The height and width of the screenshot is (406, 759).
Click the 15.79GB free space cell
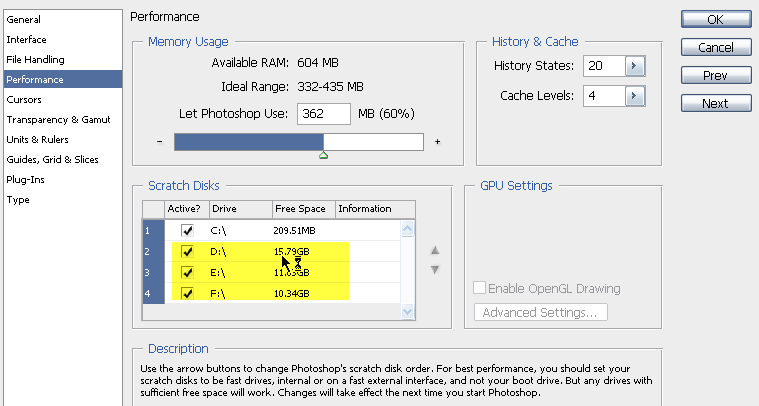tap(291, 252)
